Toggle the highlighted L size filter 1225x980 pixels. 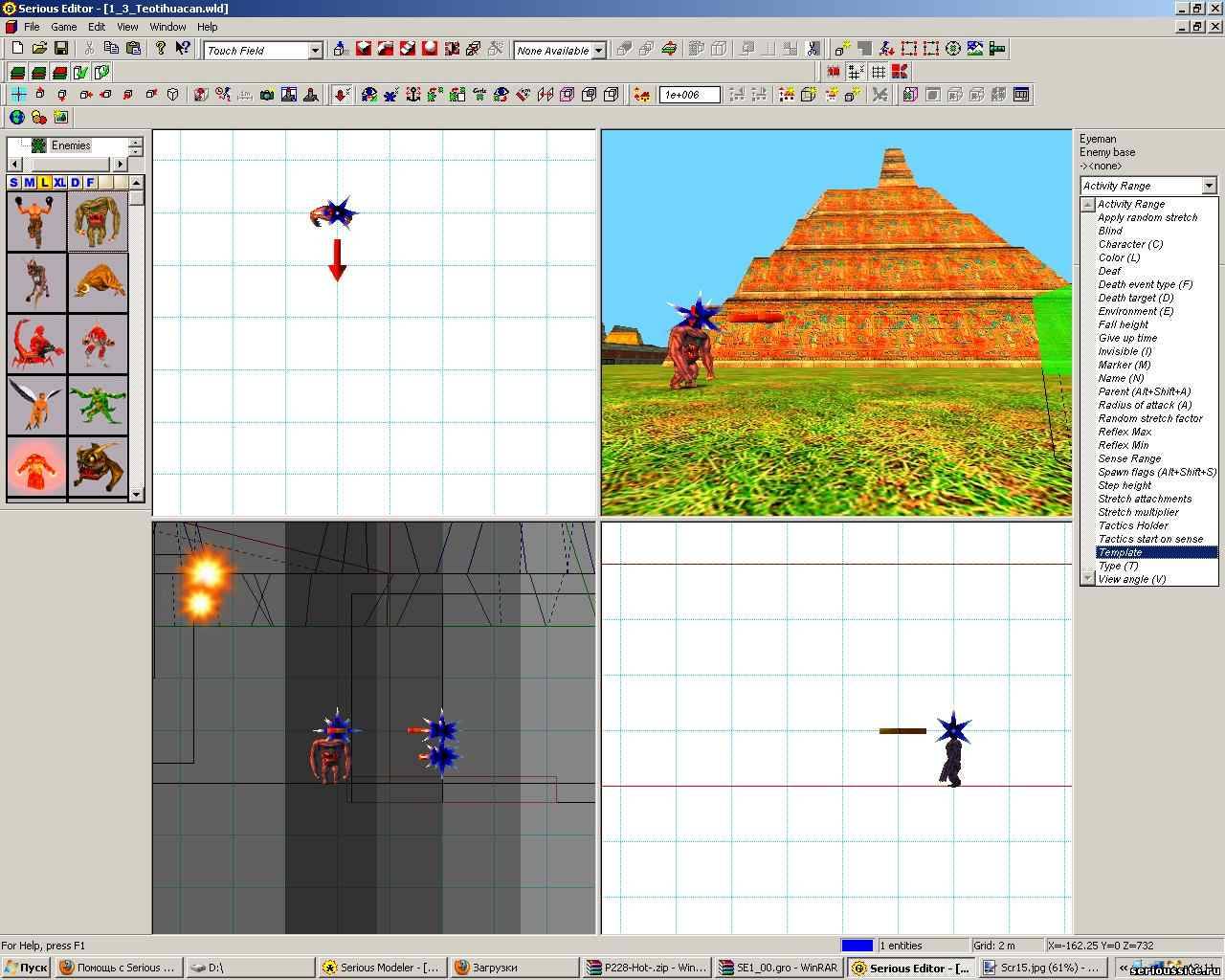pos(44,183)
